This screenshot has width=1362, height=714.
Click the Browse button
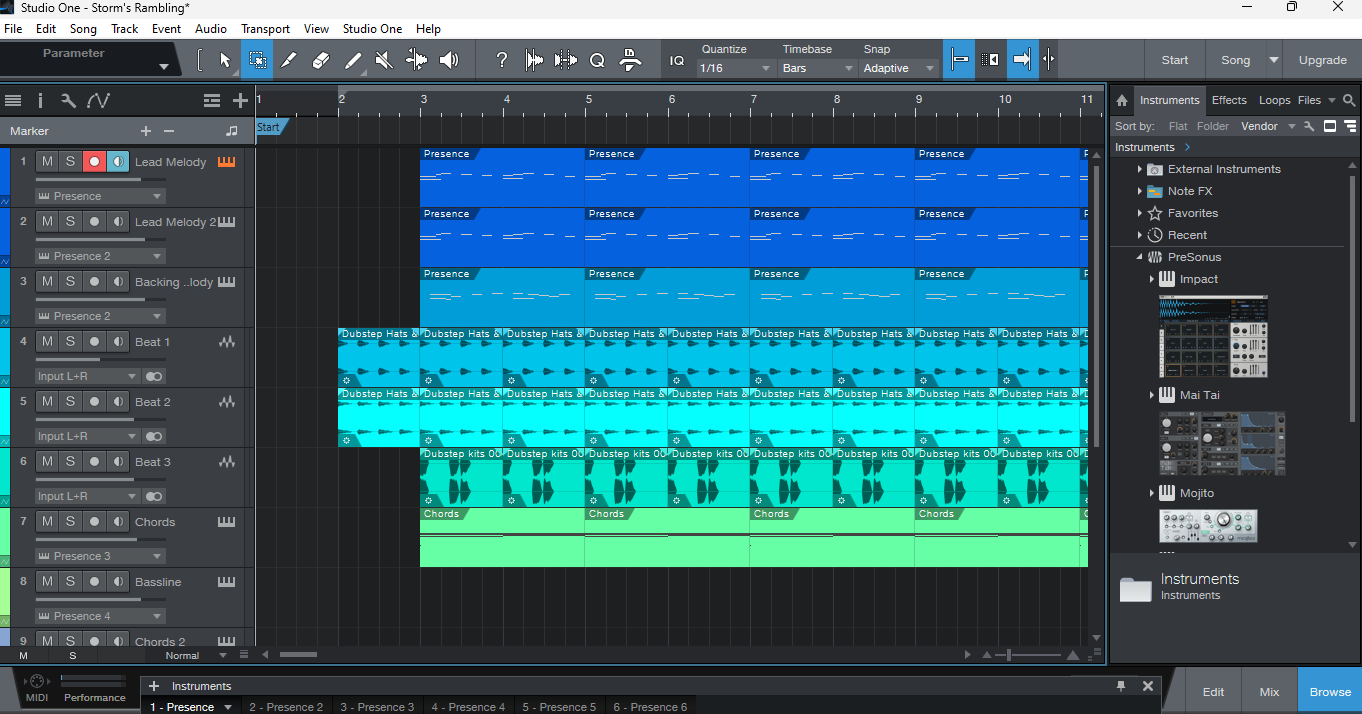[x=1330, y=692]
